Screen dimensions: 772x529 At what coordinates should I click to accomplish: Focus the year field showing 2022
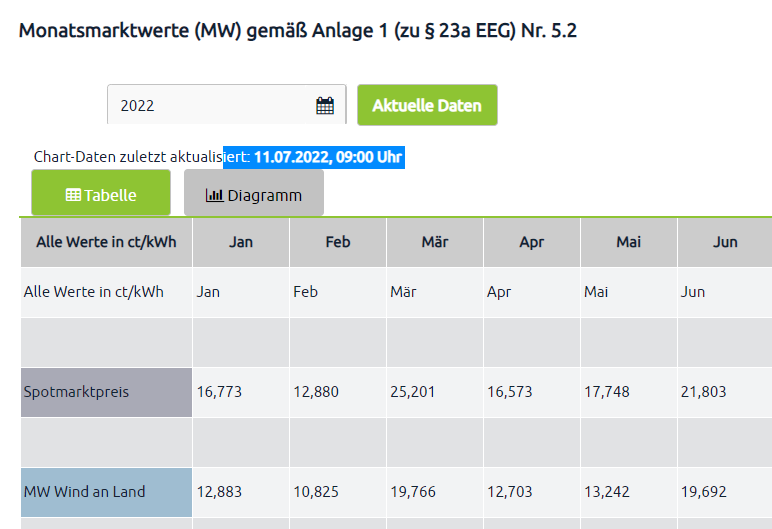tap(210, 105)
